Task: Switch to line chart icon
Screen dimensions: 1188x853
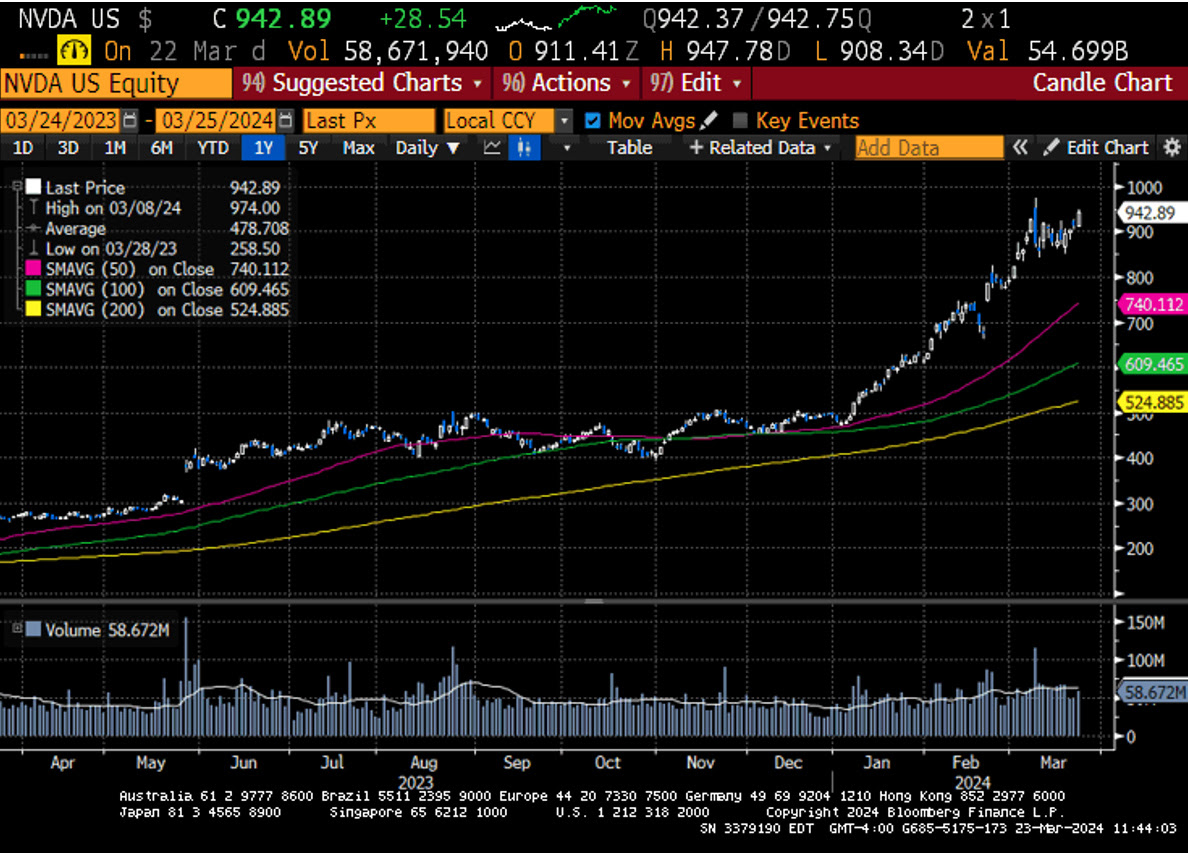Action: coord(492,148)
